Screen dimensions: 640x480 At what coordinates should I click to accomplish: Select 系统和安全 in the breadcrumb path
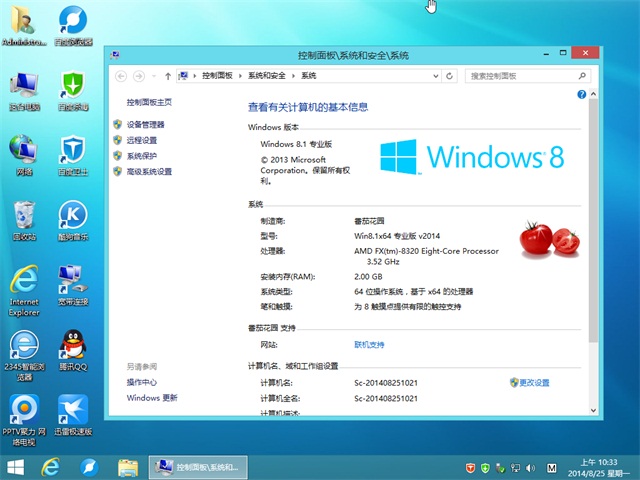267,75
